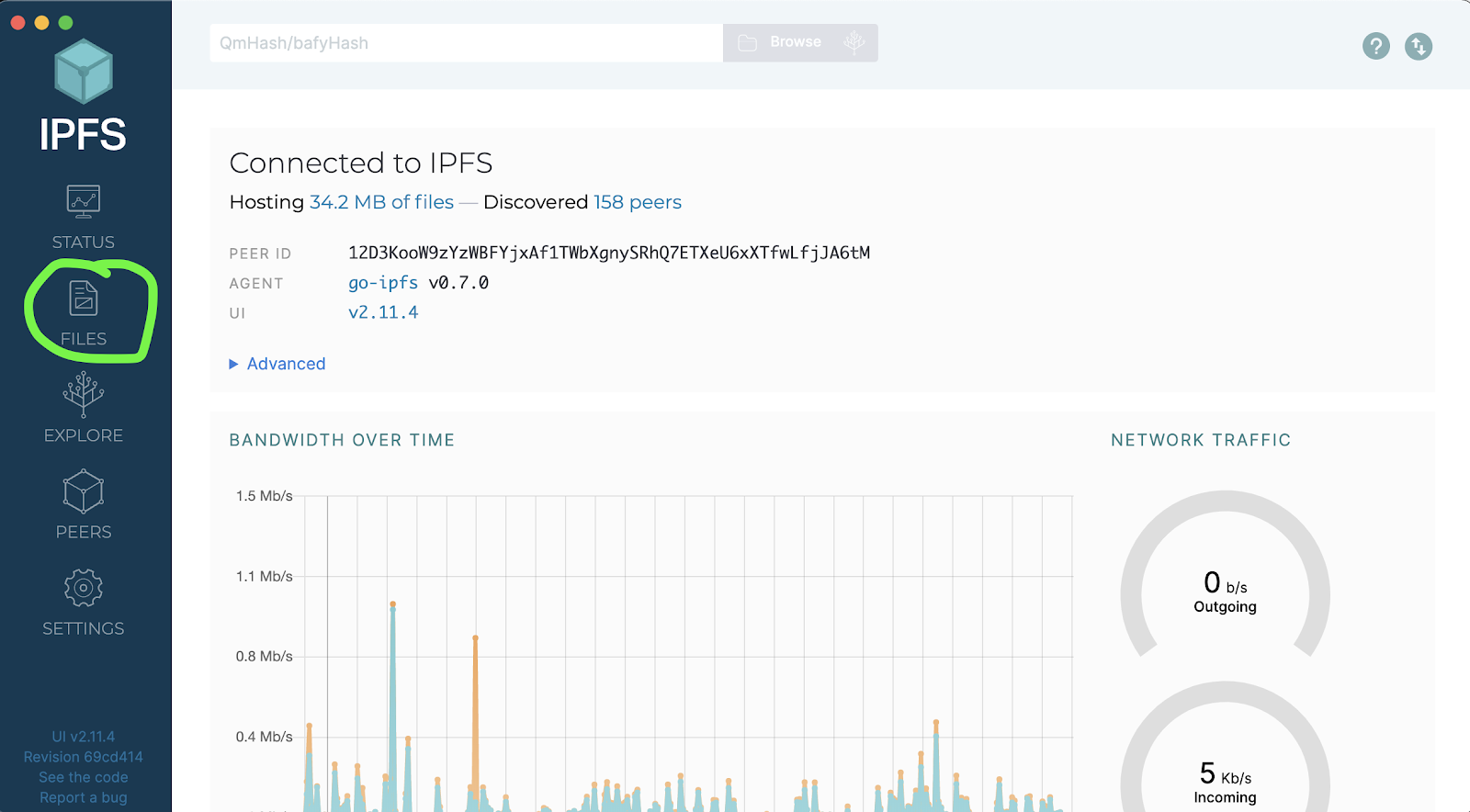The width and height of the screenshot is (1470, 812).
Task: Open Revision 69cd414 link
Action: pyautogui.click(x=84, y=757)
